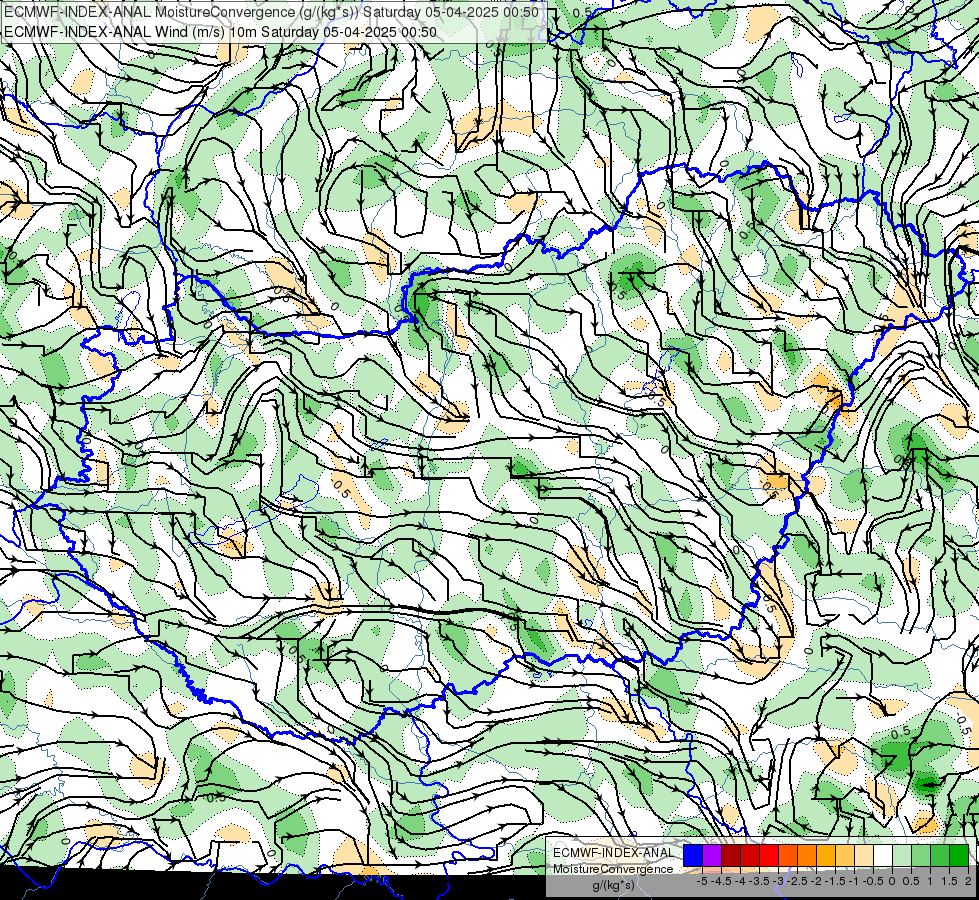979x900 pixels.
Task: Click the 1.5 tick label on the colorbar
Action: [x=949, y=881]
